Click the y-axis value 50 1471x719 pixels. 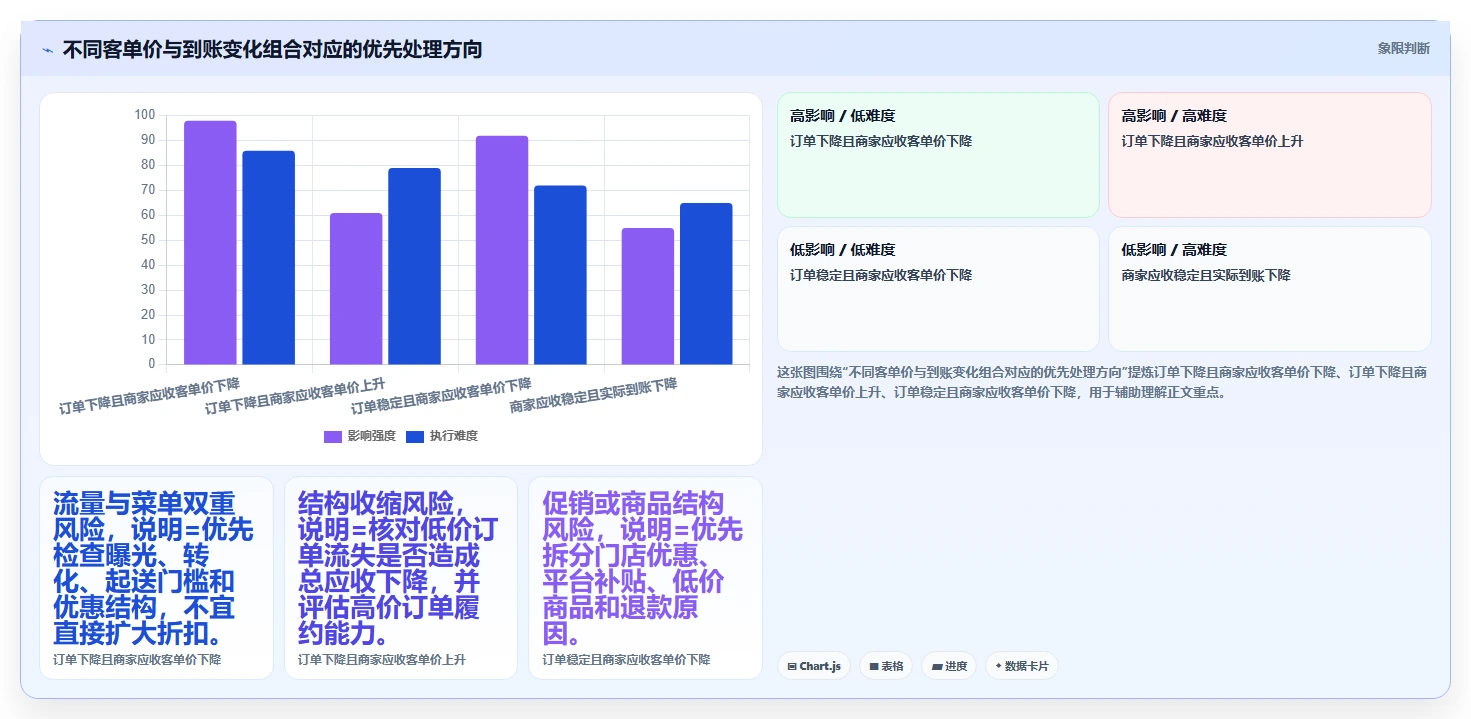[148, 240]
